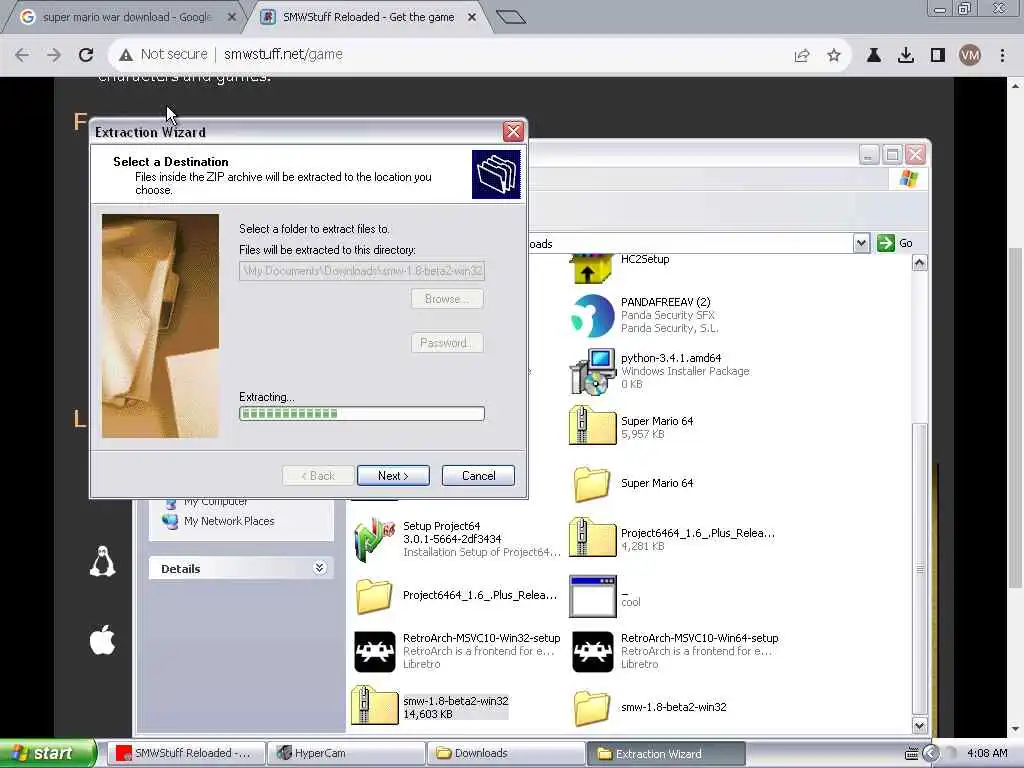1024x768 pixels.
Task: Bookmark this page with the star icon
Action: pos(834,56)
